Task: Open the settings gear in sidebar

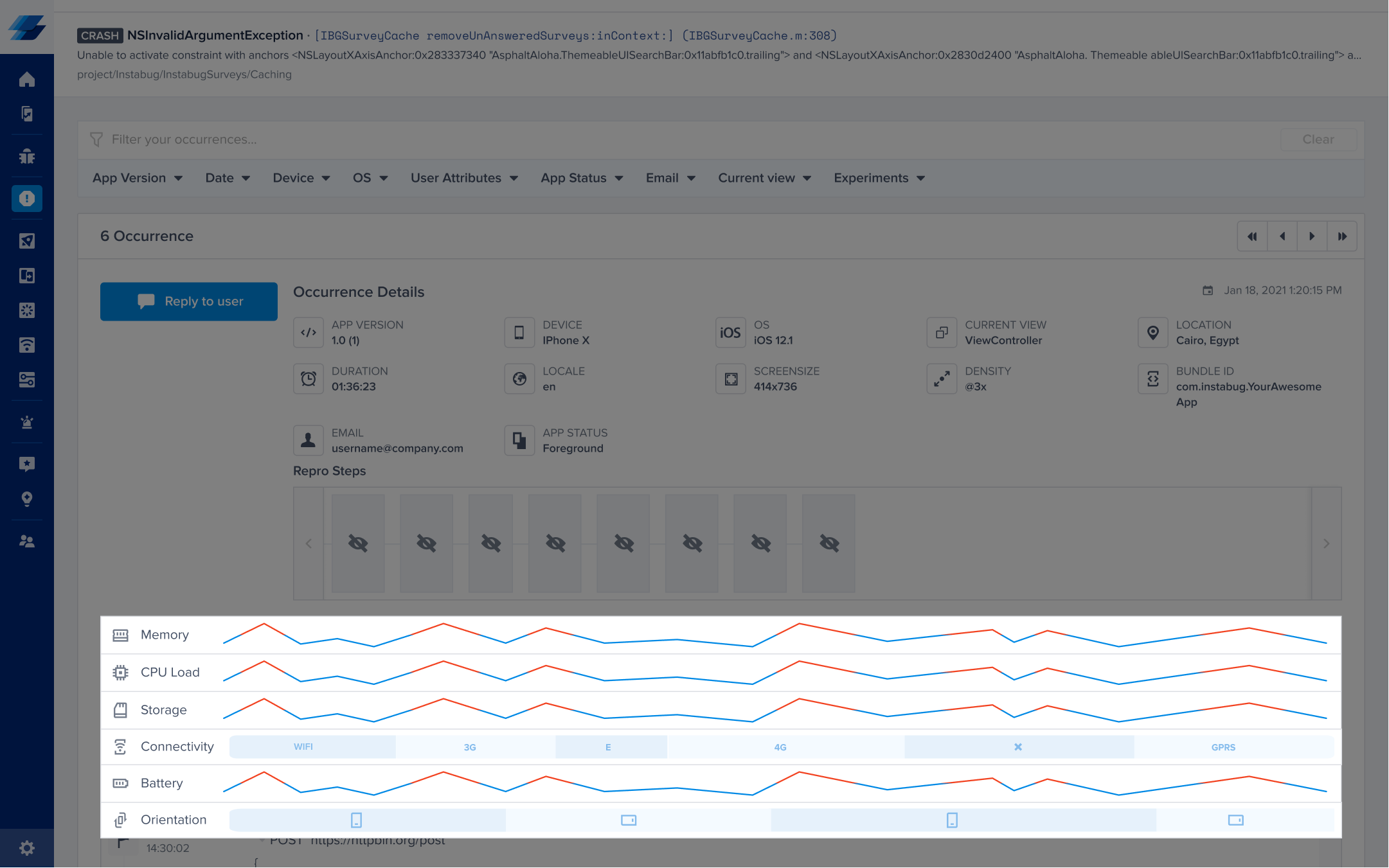Action: click(27, 848)
